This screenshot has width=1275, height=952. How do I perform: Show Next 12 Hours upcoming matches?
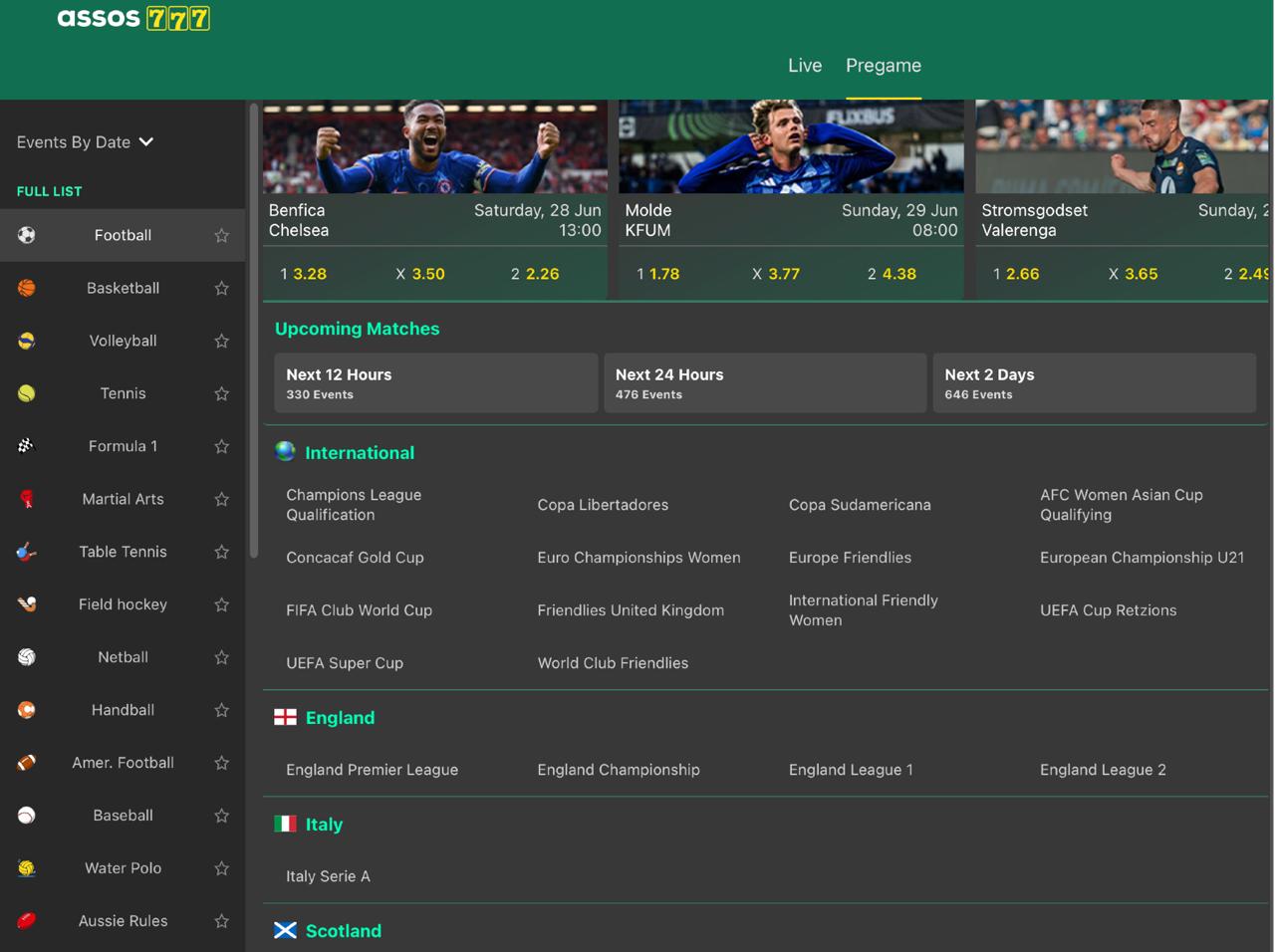pyautogui.click(x=435, y=383)
